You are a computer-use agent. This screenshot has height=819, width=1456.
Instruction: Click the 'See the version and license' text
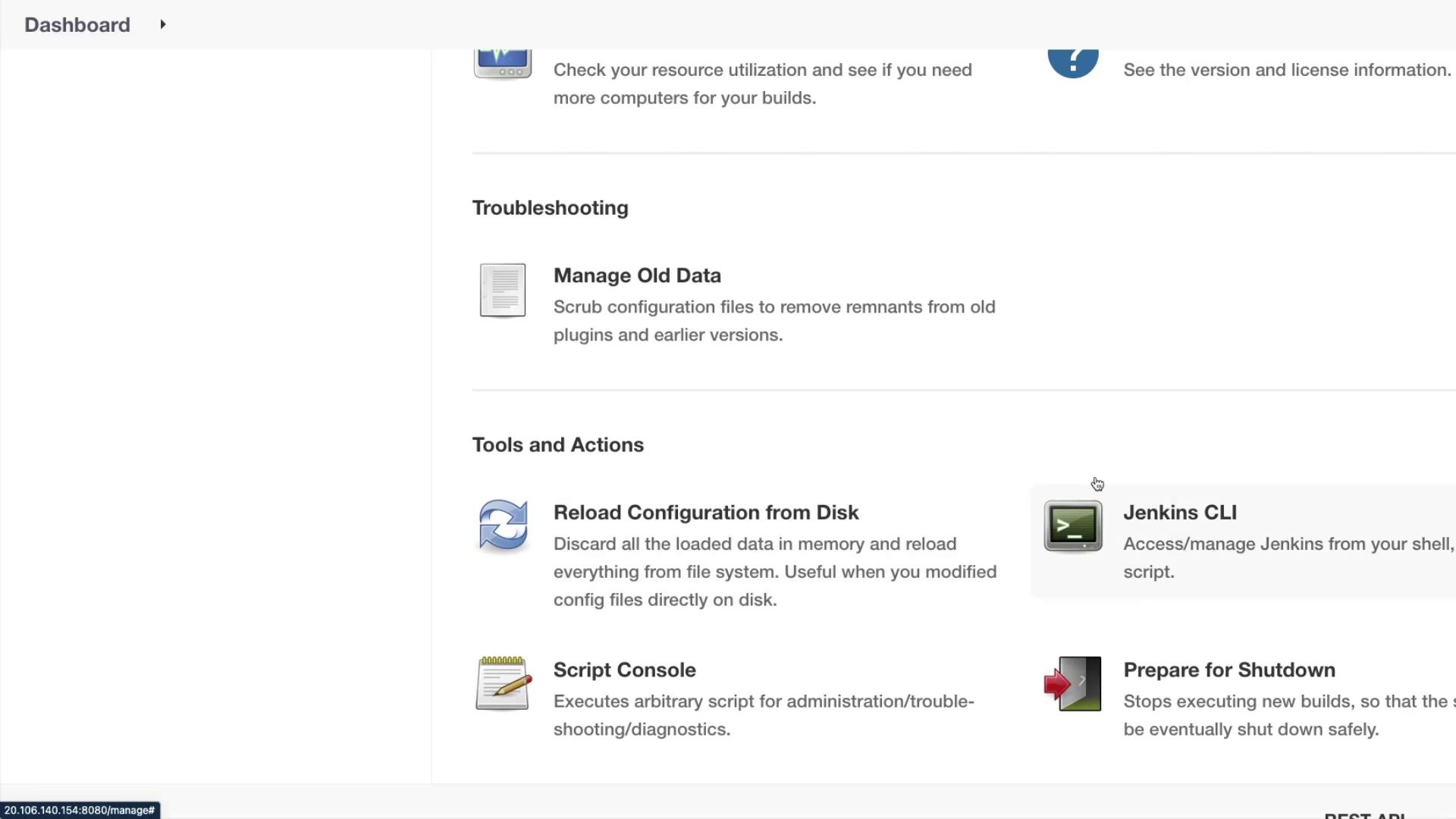pyautogui.click(x=1286, y=70)
